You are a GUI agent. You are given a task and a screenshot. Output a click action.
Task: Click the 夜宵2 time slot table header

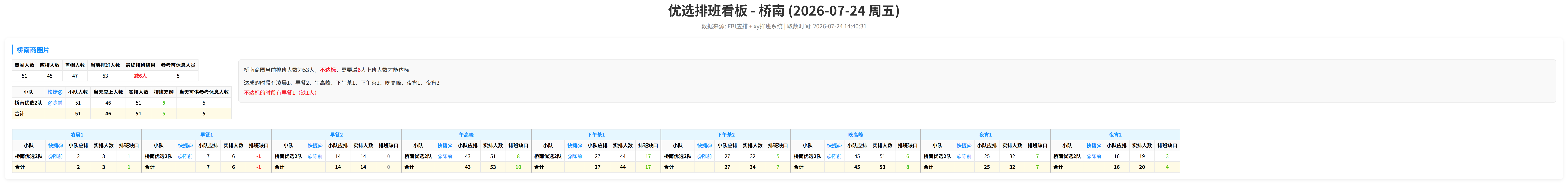[x=1115, y=134]
